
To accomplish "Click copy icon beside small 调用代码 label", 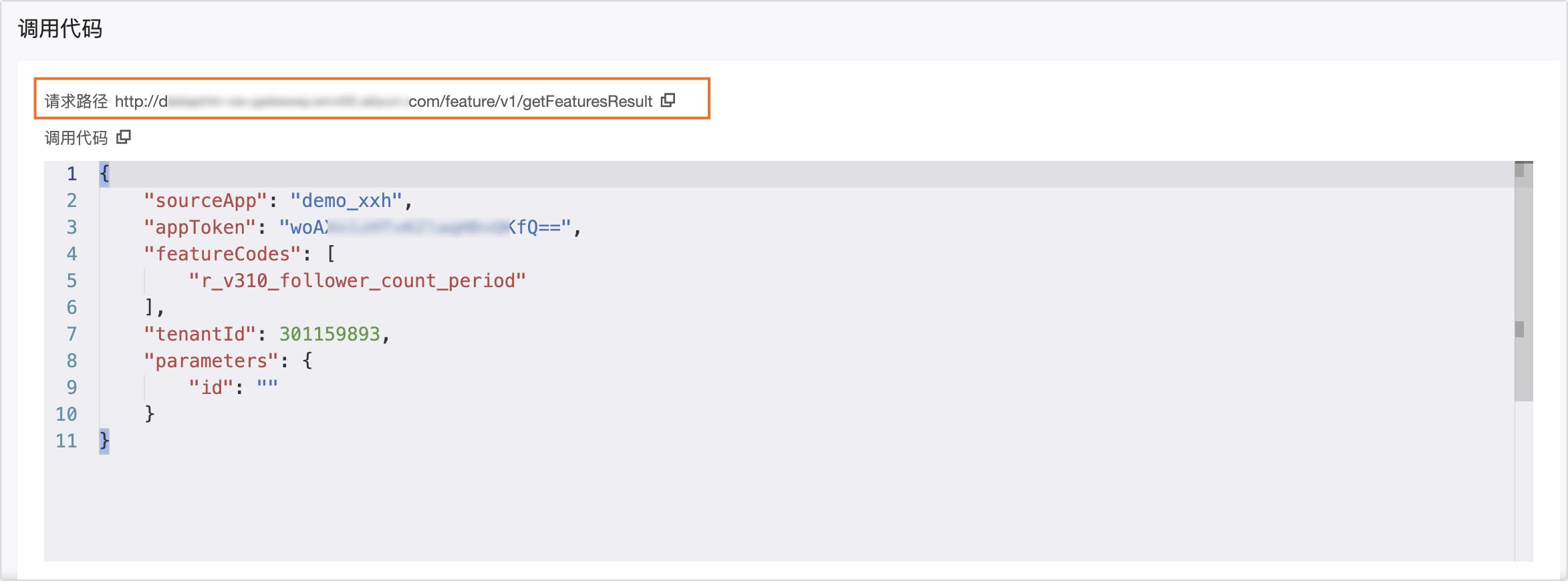I will [x=124, y=137].
